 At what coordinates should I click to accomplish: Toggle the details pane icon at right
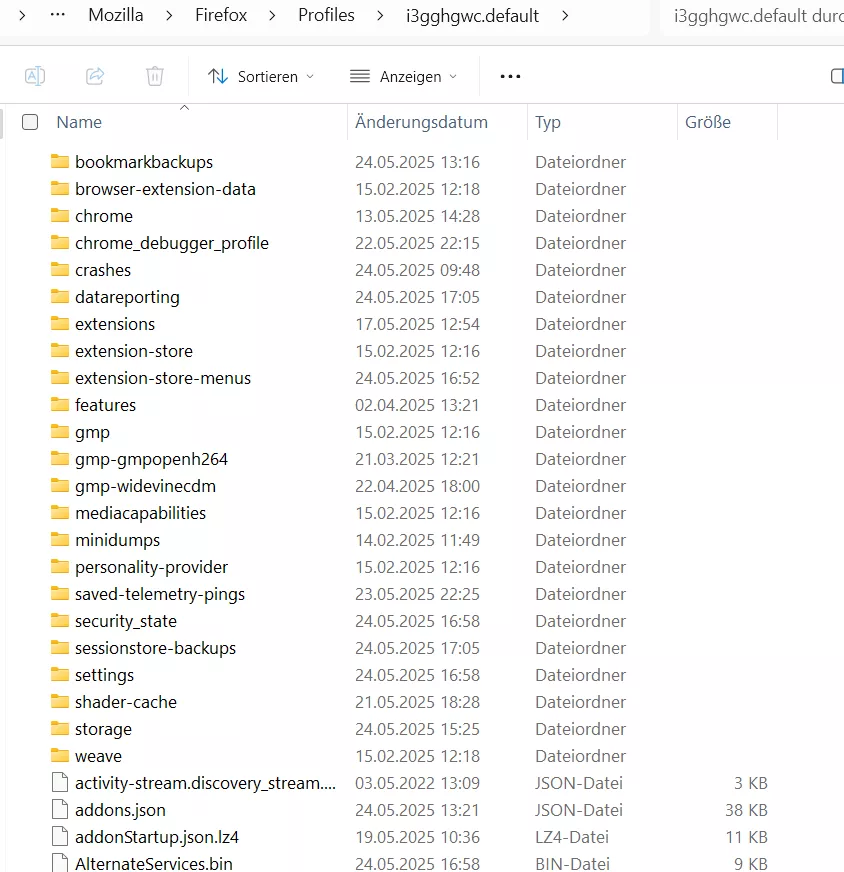click(x=837, y=76)
